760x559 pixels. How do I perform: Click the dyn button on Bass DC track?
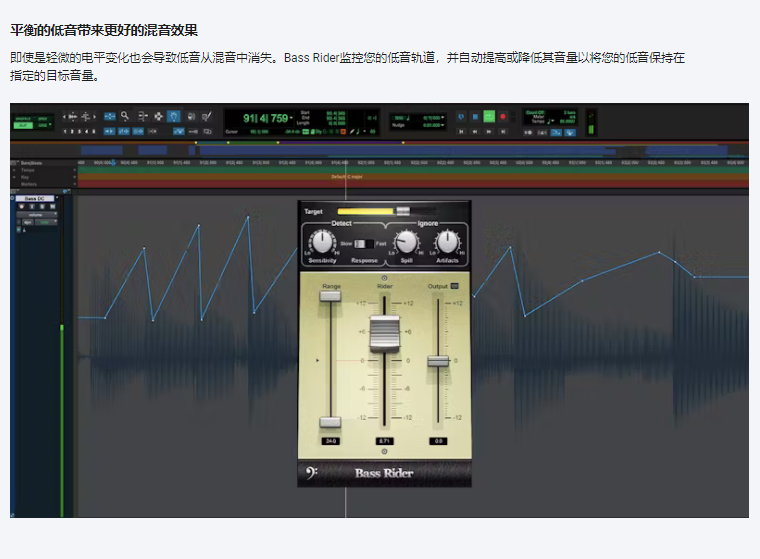tap(28, 223)
